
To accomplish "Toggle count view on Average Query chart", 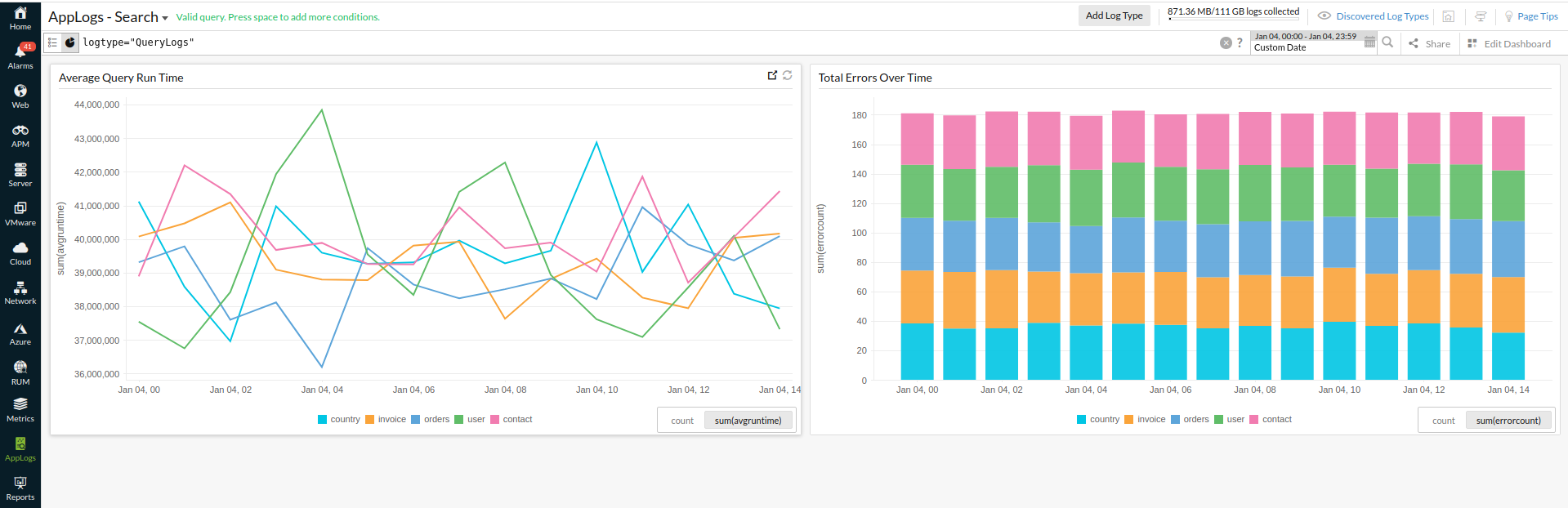I will (x=682, y=421).
